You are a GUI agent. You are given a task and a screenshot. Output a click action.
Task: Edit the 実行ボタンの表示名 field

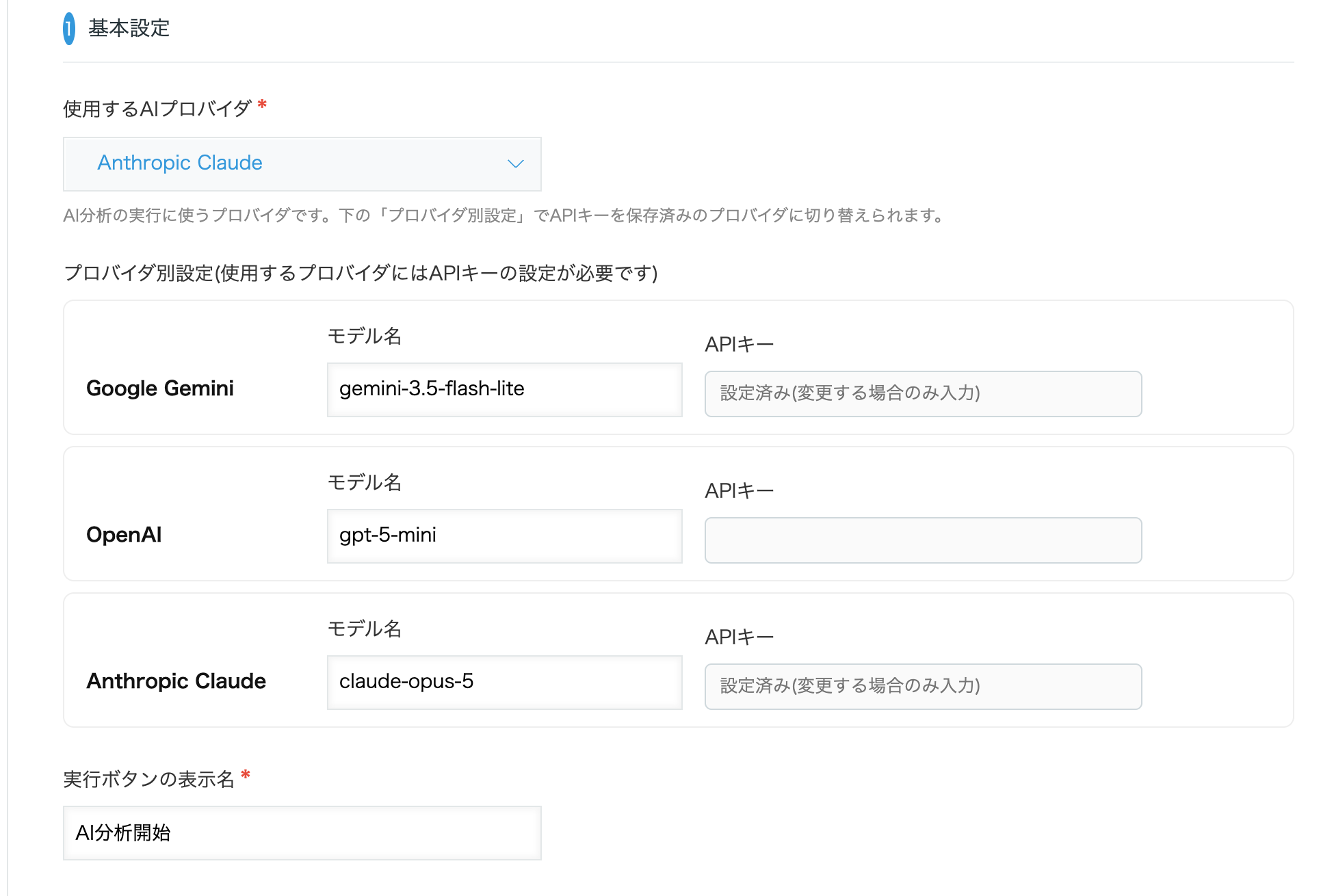click(x=302, y=832)
